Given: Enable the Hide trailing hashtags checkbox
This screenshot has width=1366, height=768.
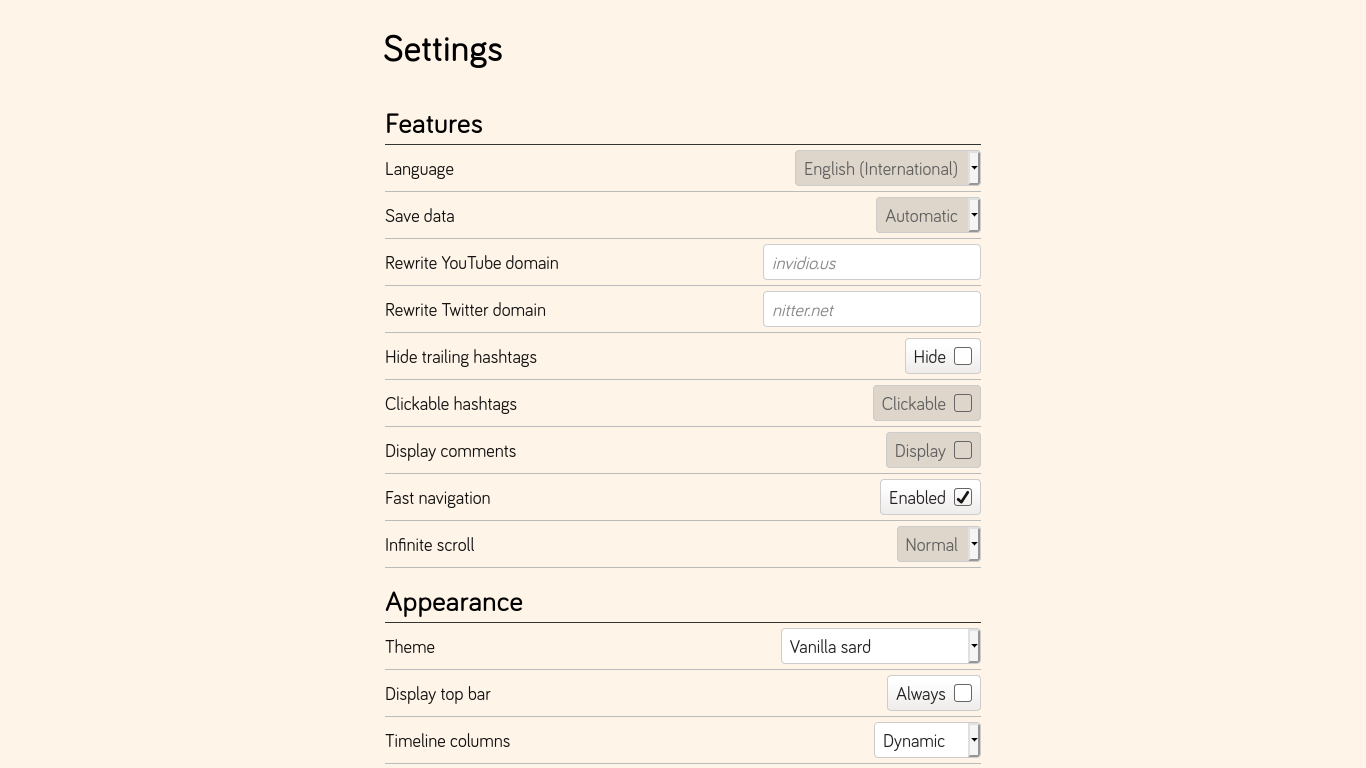Looking at the screenshot, I should point(963,356).
